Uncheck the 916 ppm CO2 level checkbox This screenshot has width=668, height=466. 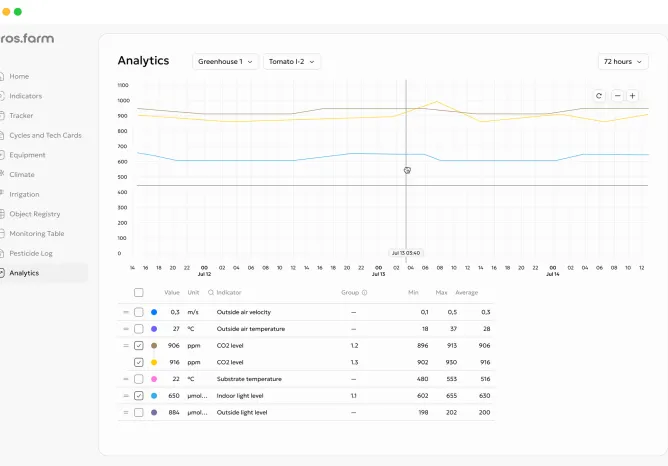point(138,362)
